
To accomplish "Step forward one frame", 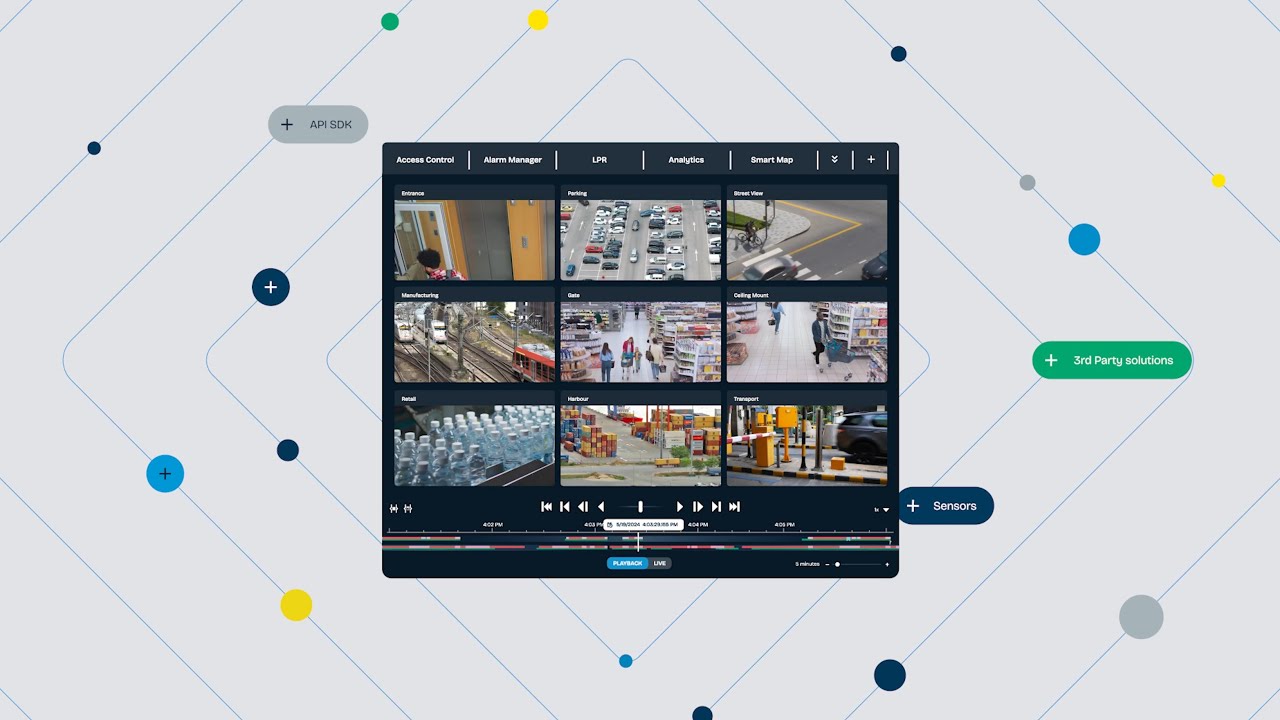I will coord(698,507).
